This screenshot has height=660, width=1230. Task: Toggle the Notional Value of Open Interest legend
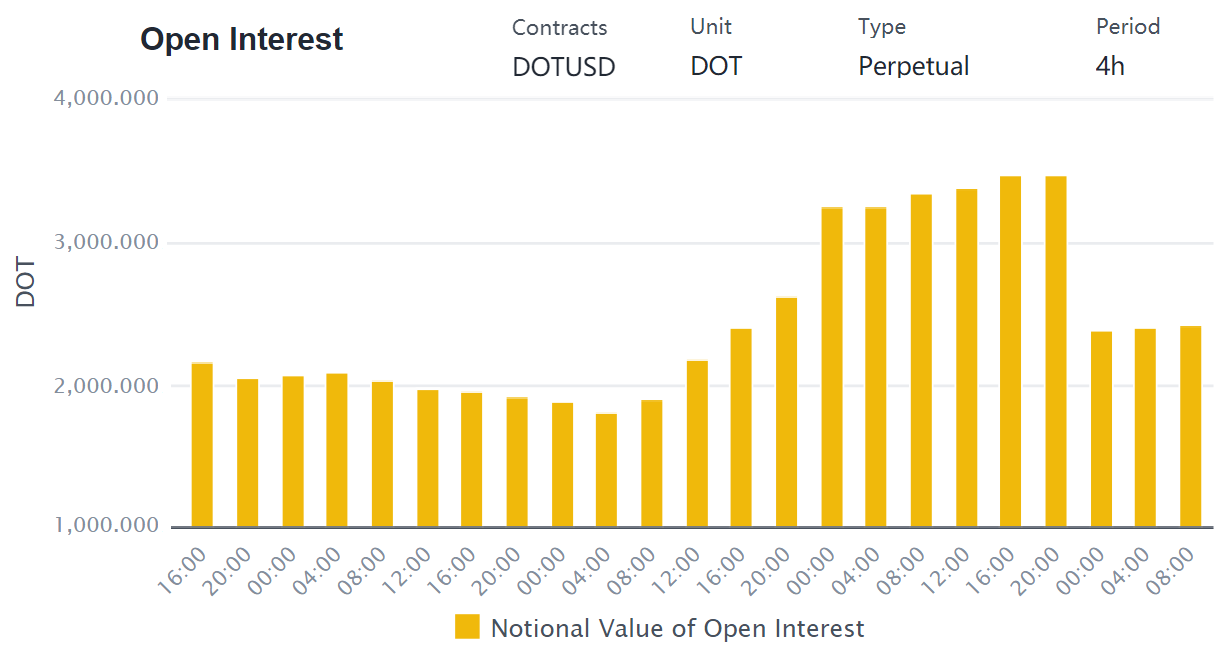[659, 628]
